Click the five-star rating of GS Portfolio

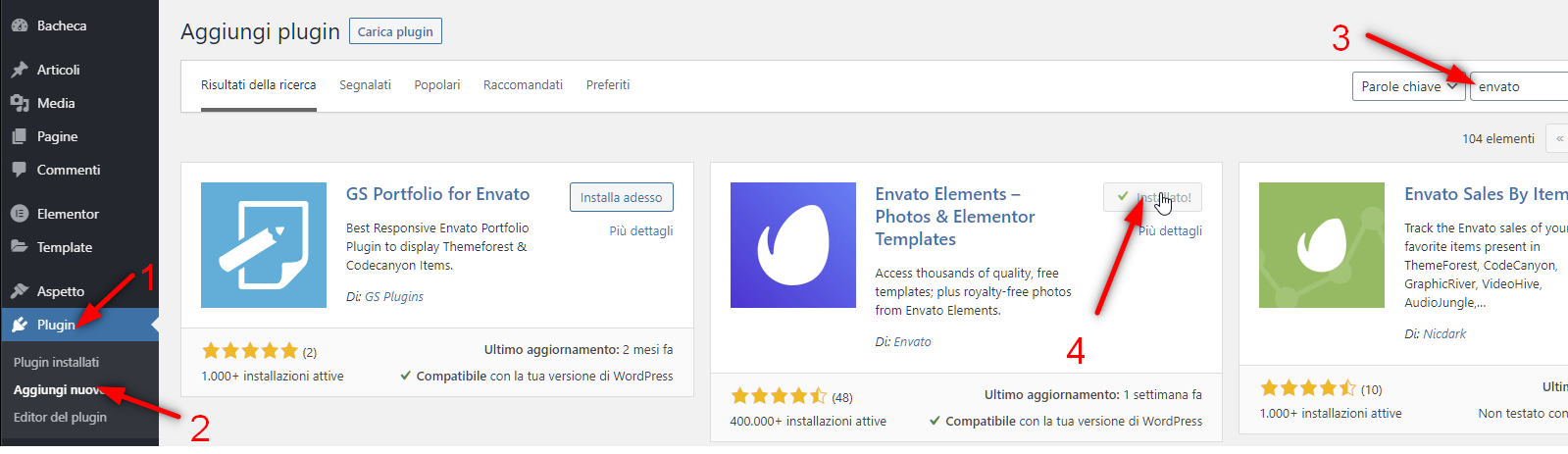249,351
